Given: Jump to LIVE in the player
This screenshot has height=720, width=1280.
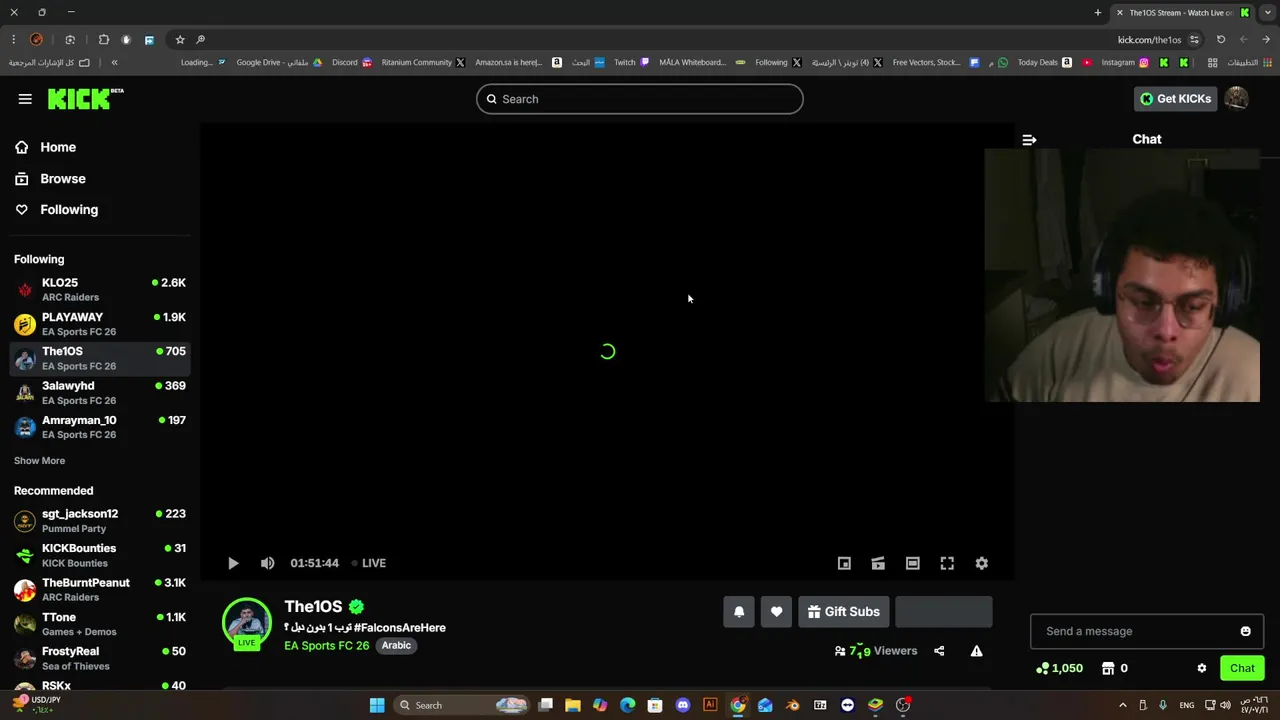Looking at the screenshot, I should point(369,563).
